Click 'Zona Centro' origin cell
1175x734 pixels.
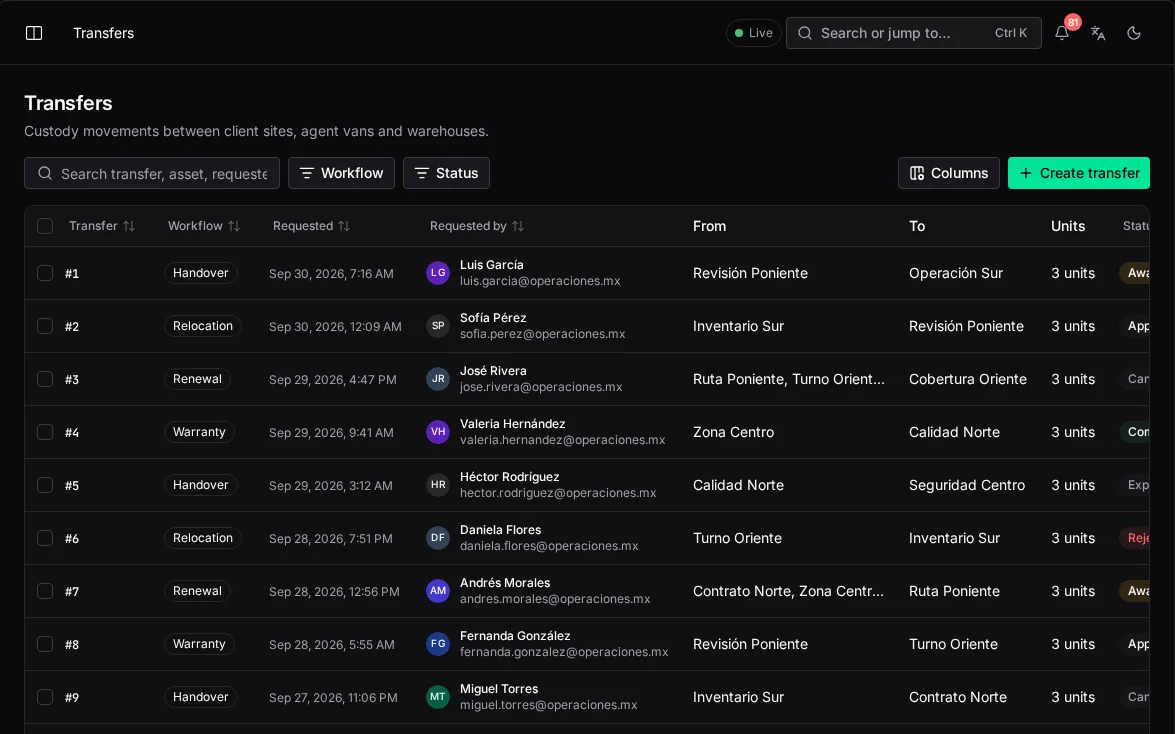tap(733, 432)
